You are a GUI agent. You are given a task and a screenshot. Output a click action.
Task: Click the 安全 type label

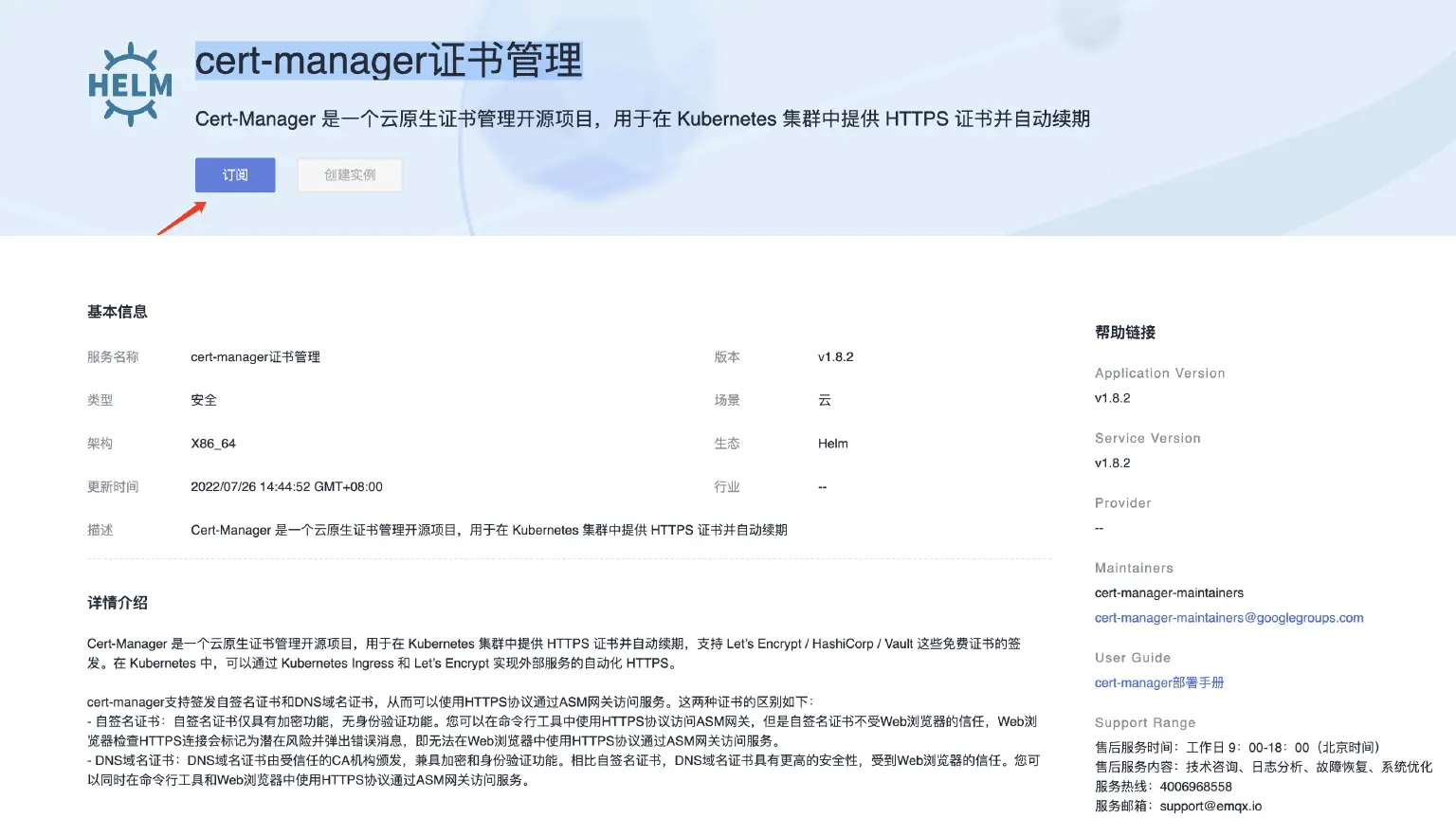[x=203, y=399]
